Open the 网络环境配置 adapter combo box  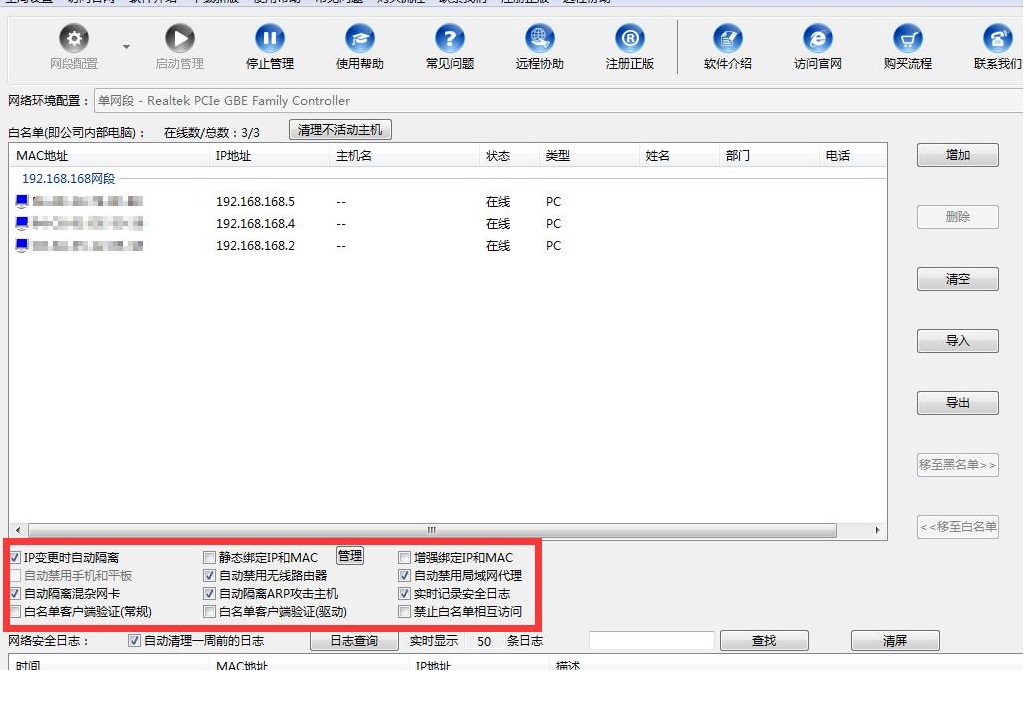point(559,101)
